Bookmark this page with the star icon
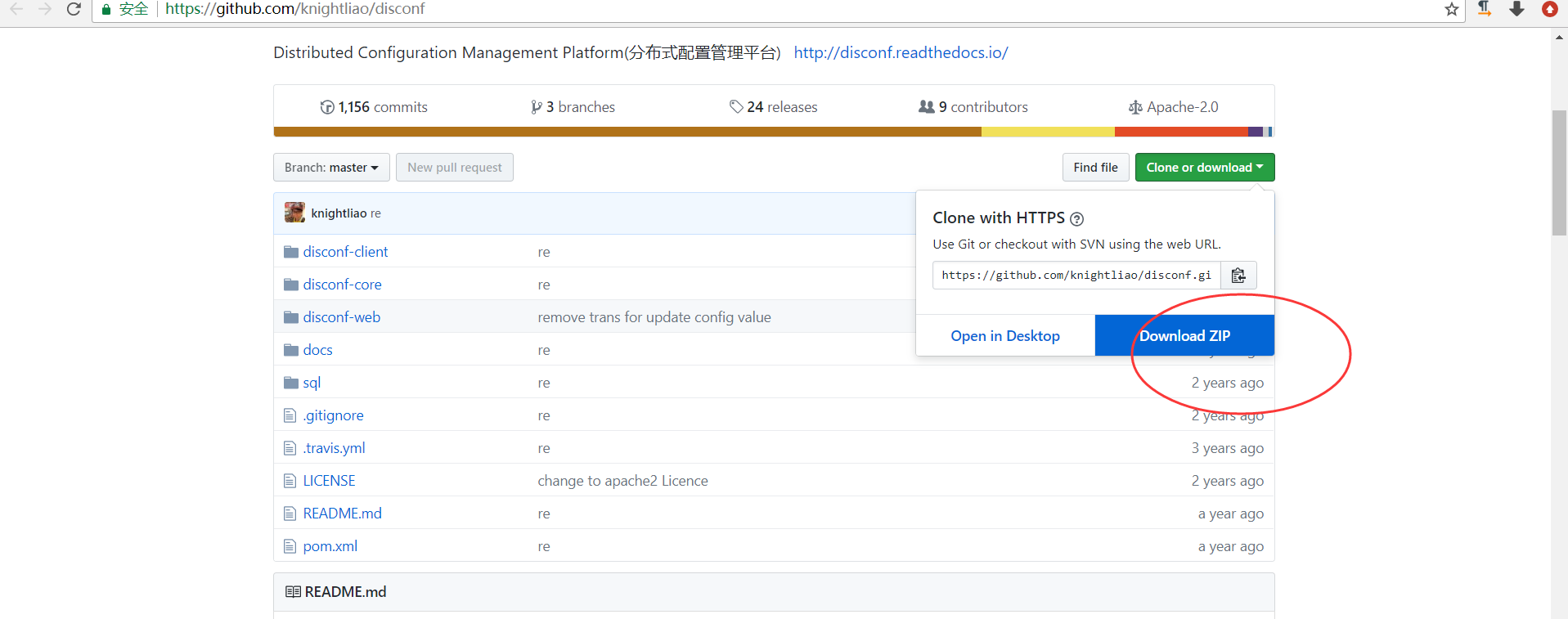1568x619 pixels. 1452,9
